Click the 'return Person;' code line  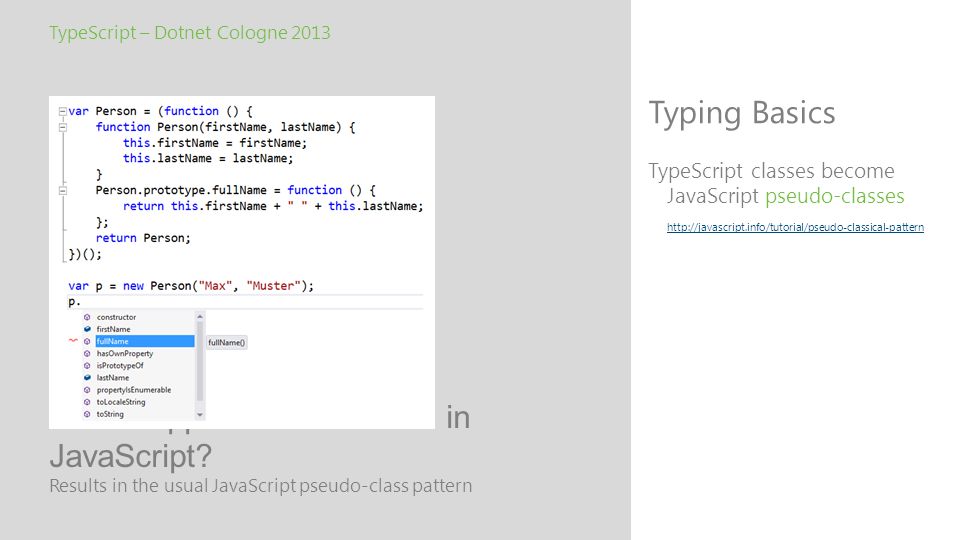[x=143, y=238]
